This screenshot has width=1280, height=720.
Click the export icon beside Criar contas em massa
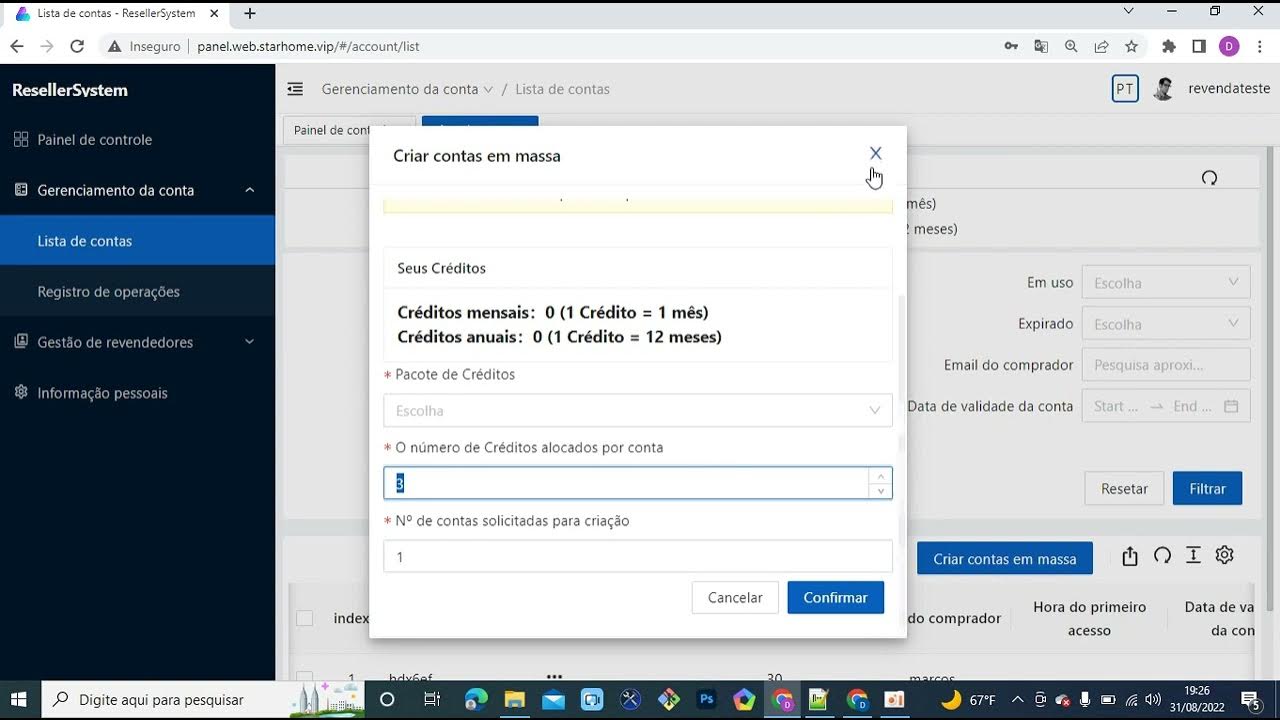pyautogui.click(x=1130, y=556)
